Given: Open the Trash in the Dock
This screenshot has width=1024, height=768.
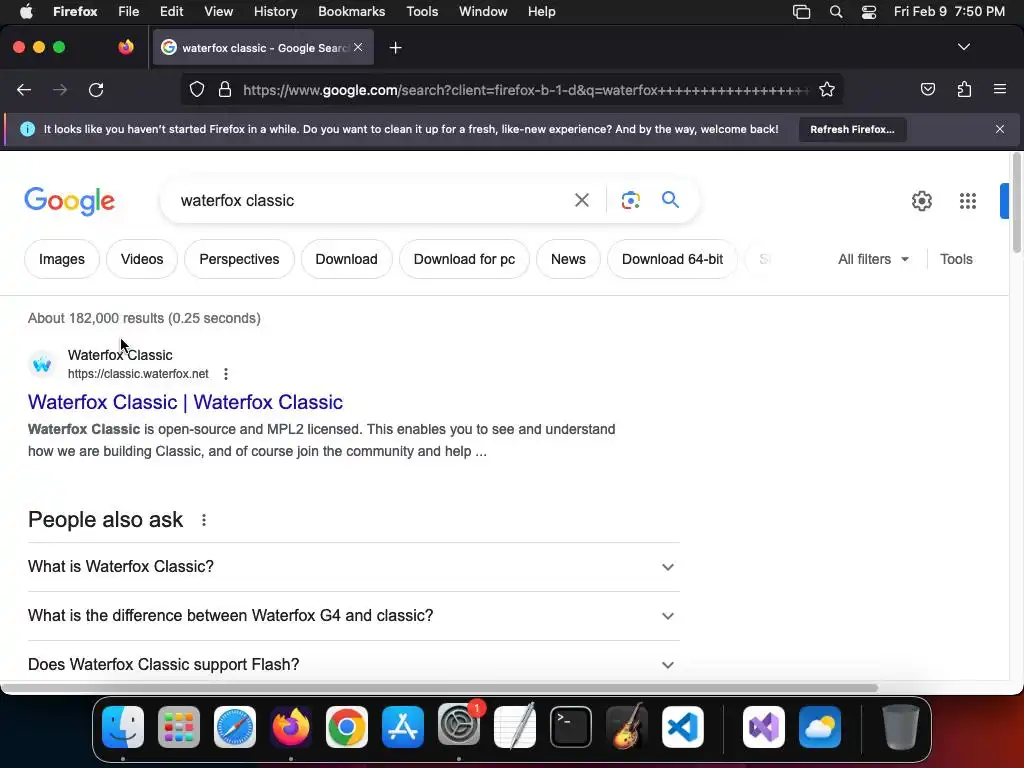Looking at the screenshot, I should coord(901,727).
